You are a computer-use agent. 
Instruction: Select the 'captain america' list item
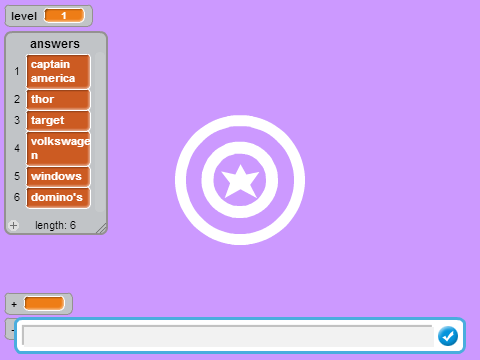pos(58,71)
